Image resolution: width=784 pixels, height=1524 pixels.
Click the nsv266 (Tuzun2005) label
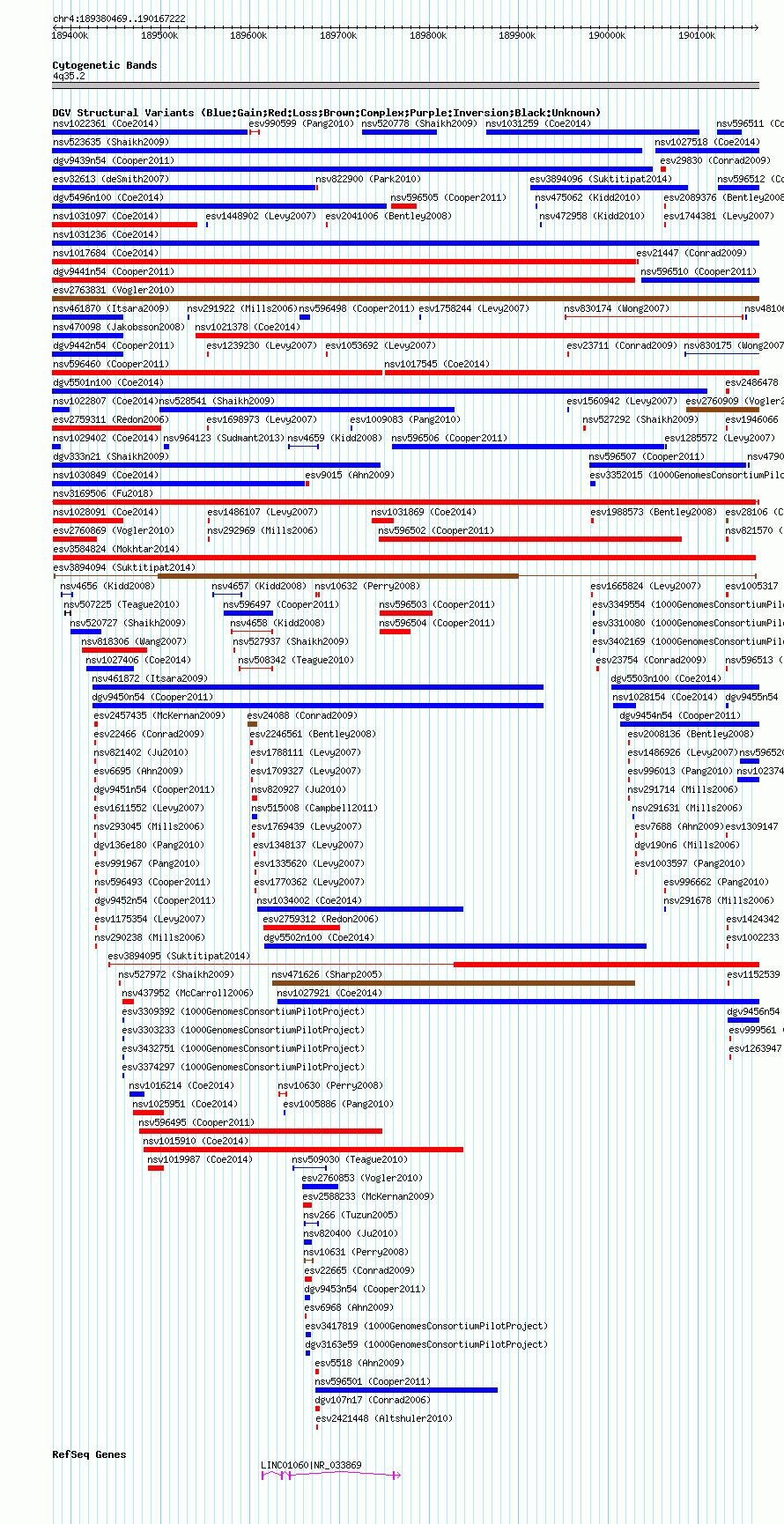[351, 1215]
